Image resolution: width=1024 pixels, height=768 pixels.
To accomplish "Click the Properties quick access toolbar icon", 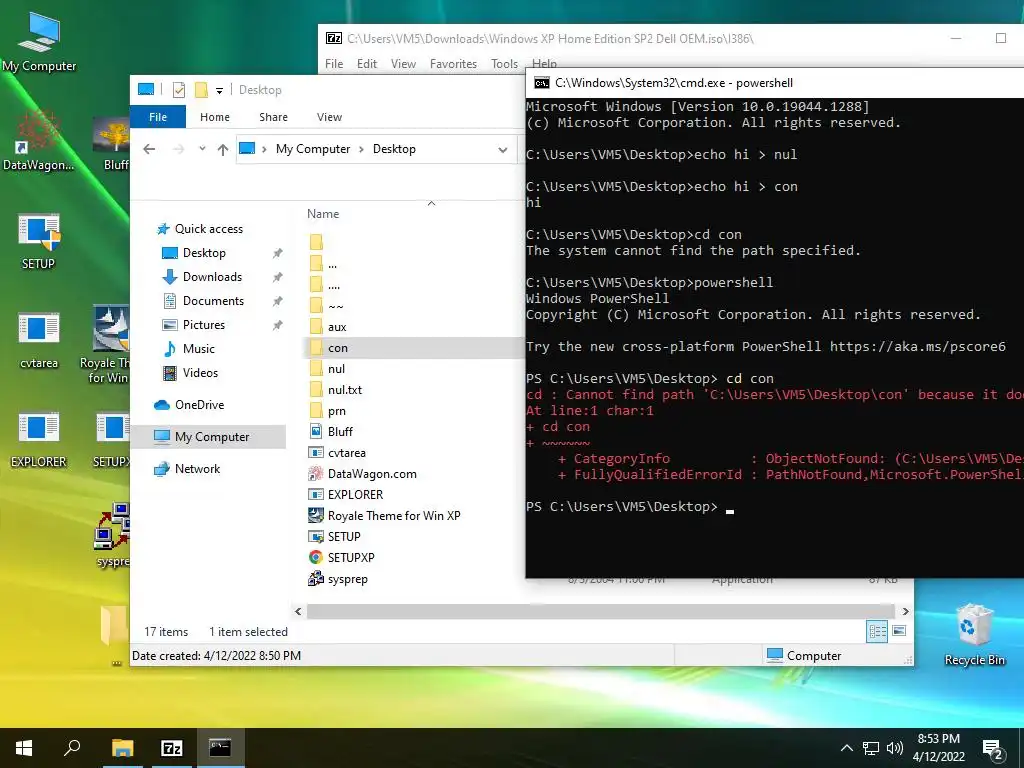I will coord(179,90).
